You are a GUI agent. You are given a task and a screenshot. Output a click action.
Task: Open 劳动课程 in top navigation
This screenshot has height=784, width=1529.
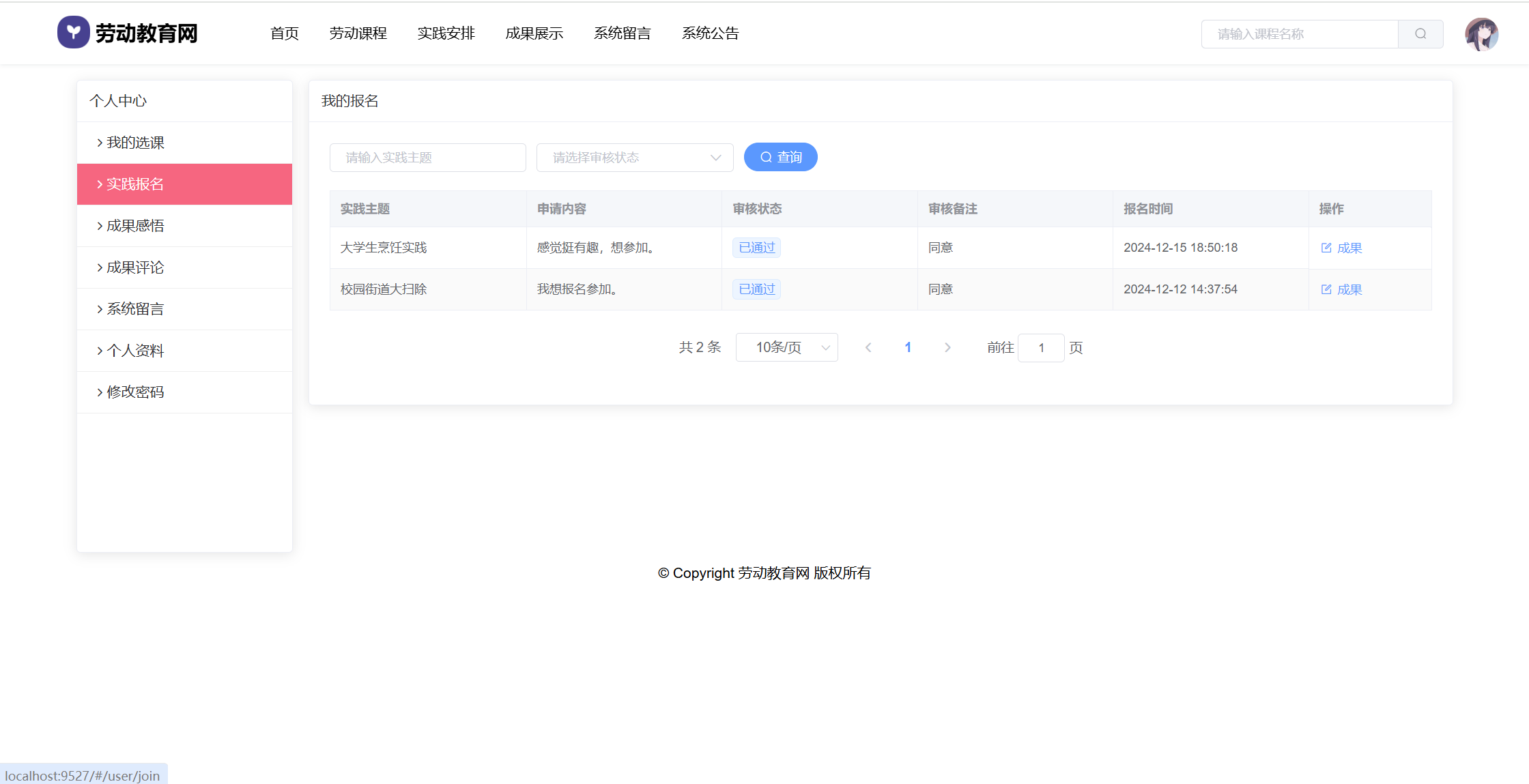358,33
